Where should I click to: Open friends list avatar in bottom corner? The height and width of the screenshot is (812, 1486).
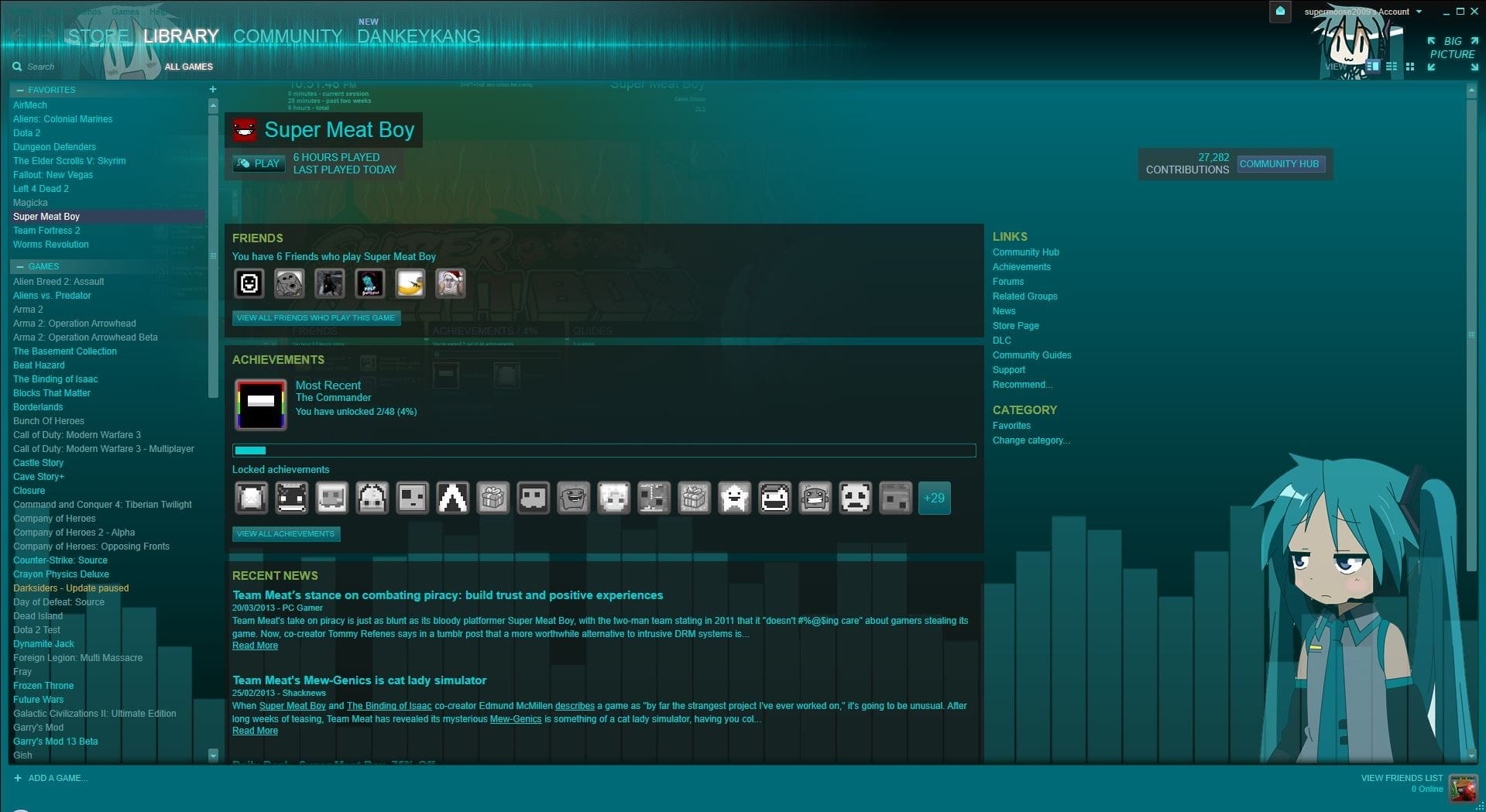click(1463, 789)
